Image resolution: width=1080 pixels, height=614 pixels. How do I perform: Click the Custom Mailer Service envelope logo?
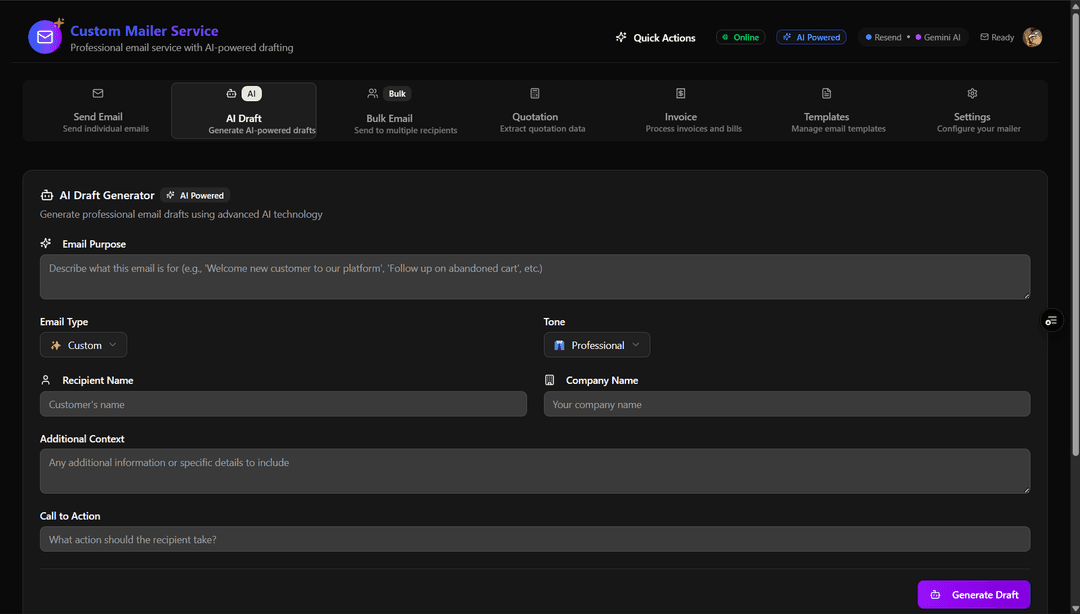tap(44, 37)
